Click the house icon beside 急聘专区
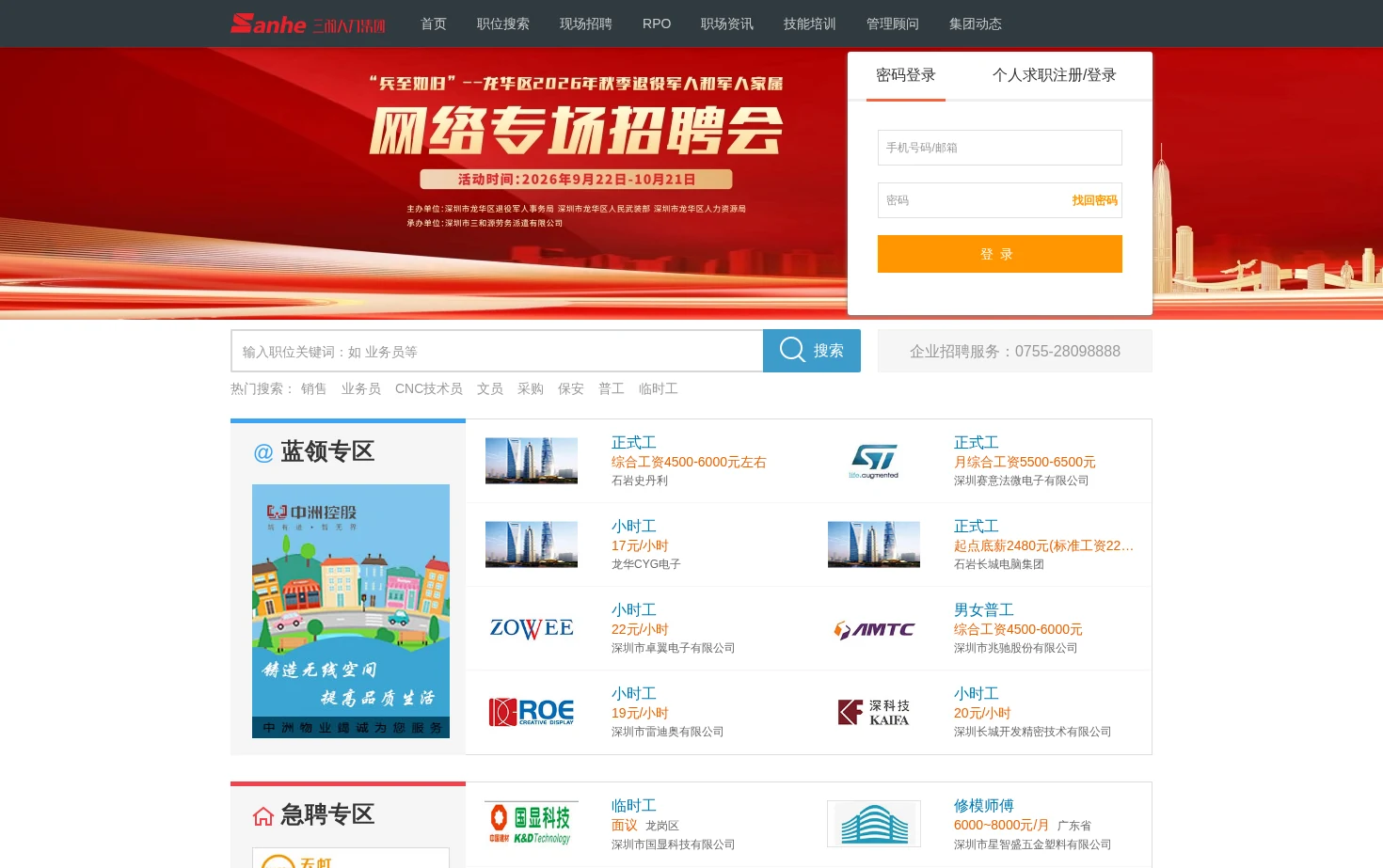 coord(263,815)
